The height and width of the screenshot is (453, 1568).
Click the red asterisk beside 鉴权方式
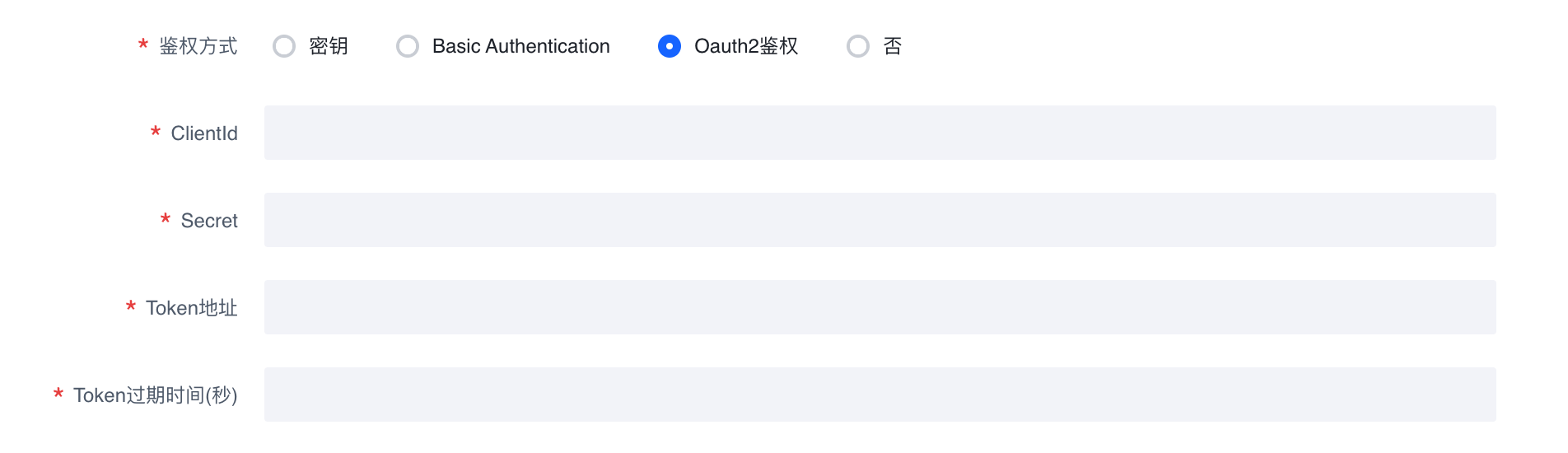[x=143, y=44]
